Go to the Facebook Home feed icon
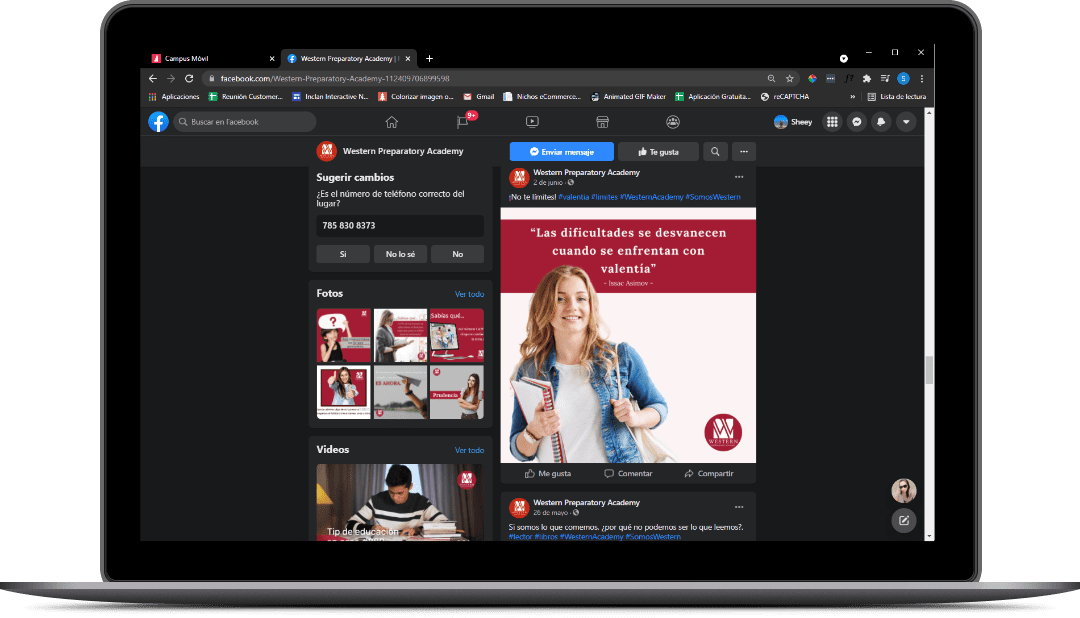1080x618 pixels. click(x=392, y=122)
